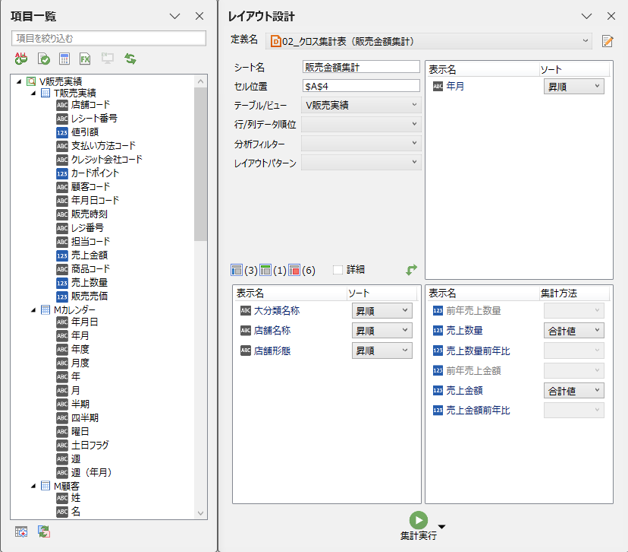This screenshot has height=552, width=628.
Task: Click the green checkmark document icon
Action: (x=43, y=59)
